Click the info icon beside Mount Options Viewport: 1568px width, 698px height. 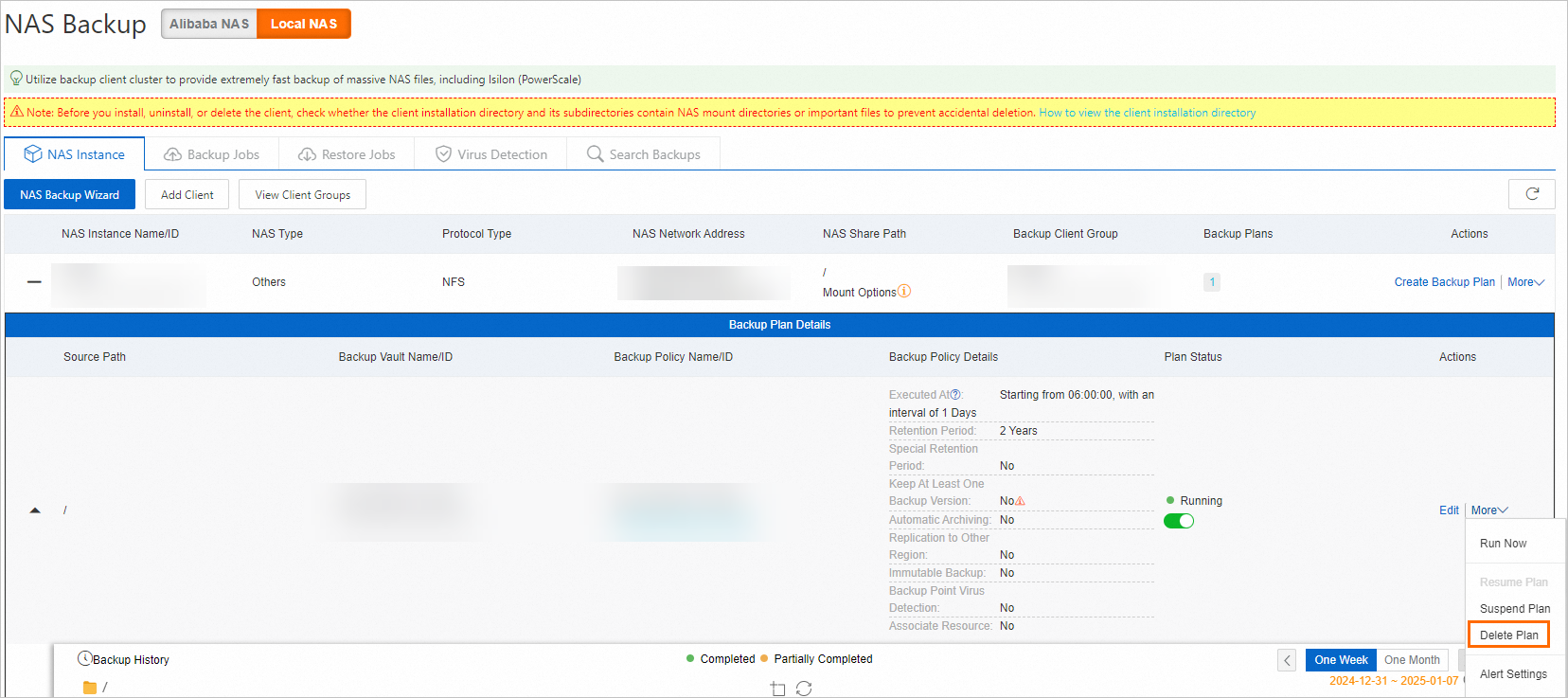point(904,292)
